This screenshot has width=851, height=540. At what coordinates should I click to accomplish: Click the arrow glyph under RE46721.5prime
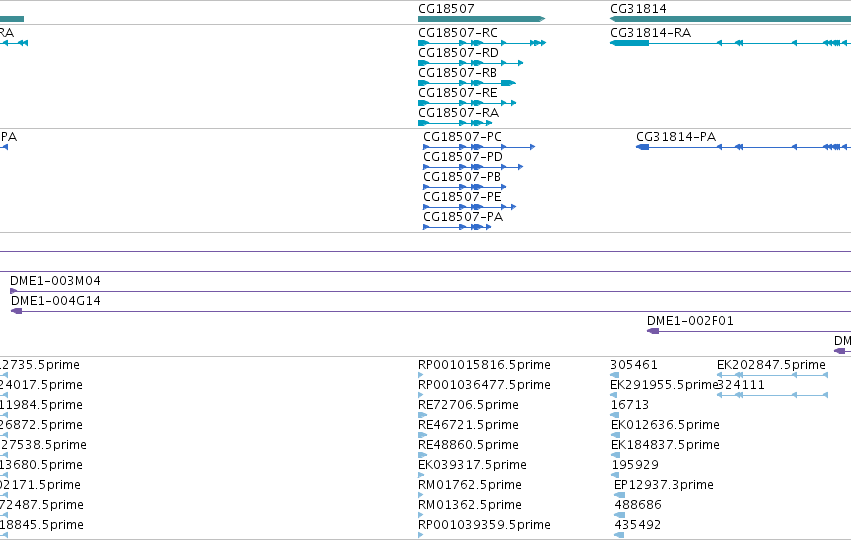point(423,435)
